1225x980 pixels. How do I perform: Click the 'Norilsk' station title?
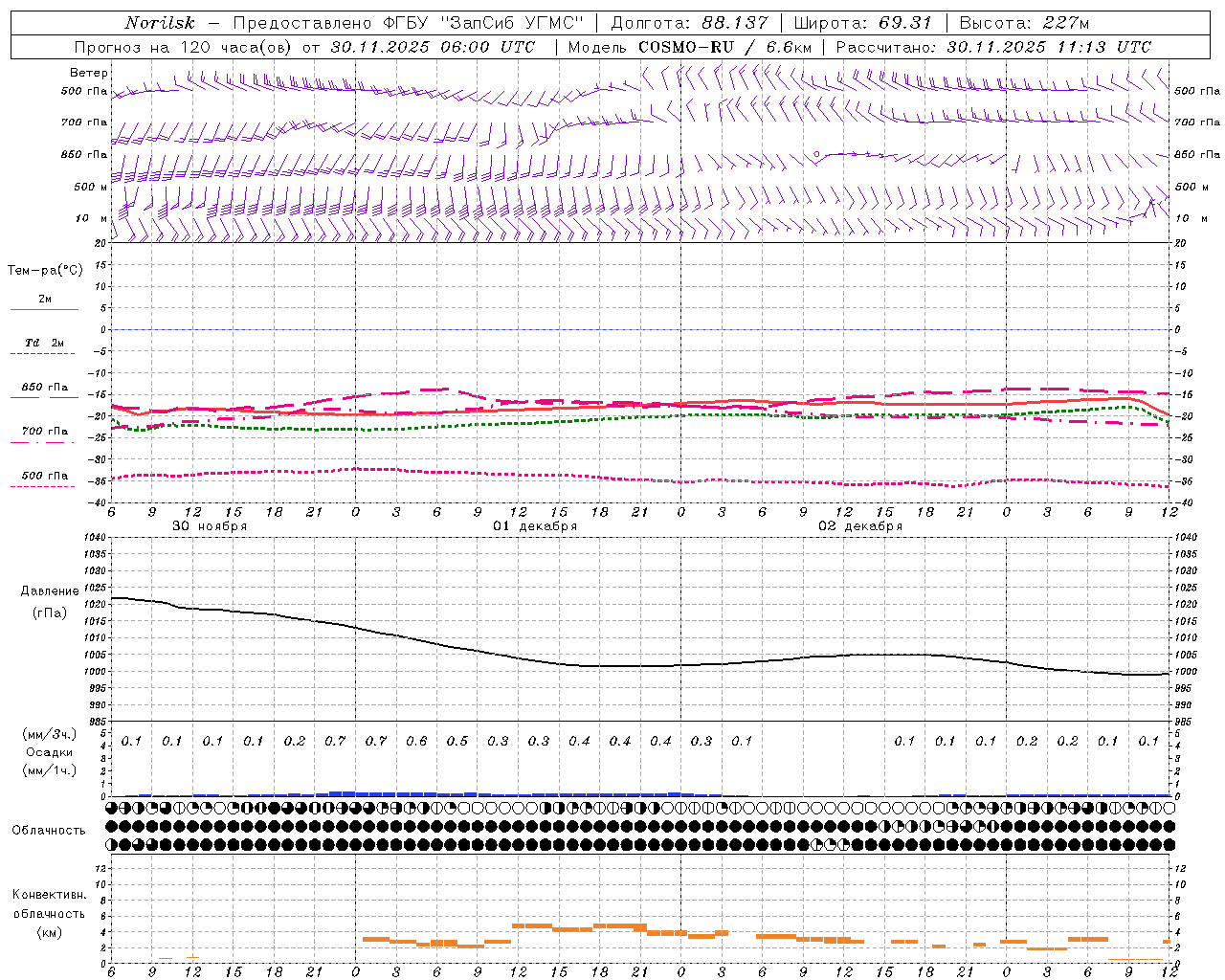tap(160, 23)
